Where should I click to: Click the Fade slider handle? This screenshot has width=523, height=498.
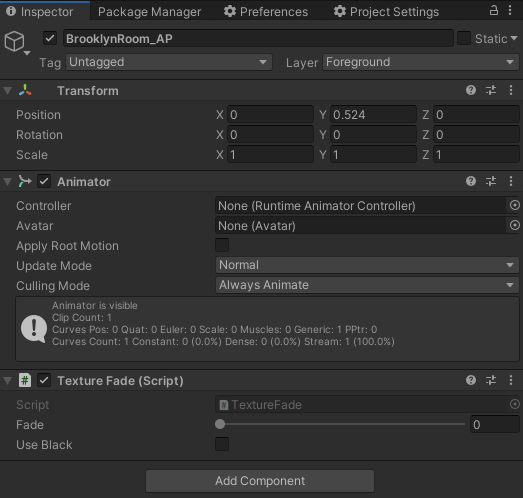[220, 424]
